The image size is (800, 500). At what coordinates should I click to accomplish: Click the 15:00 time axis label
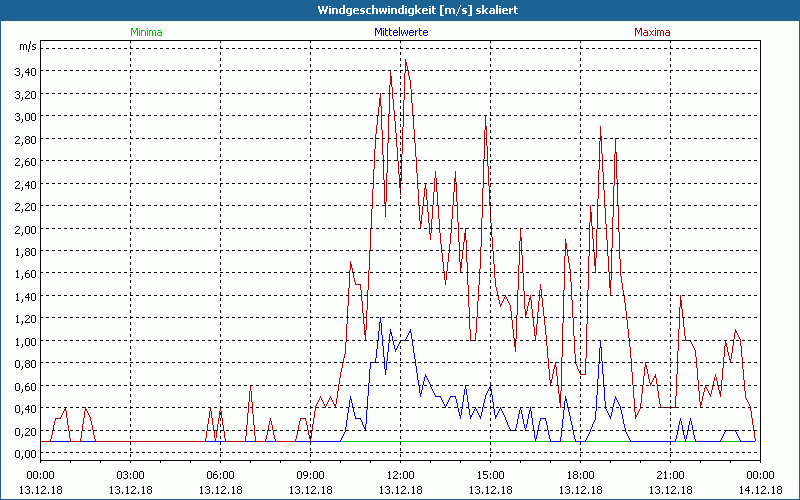coord(490,475)
